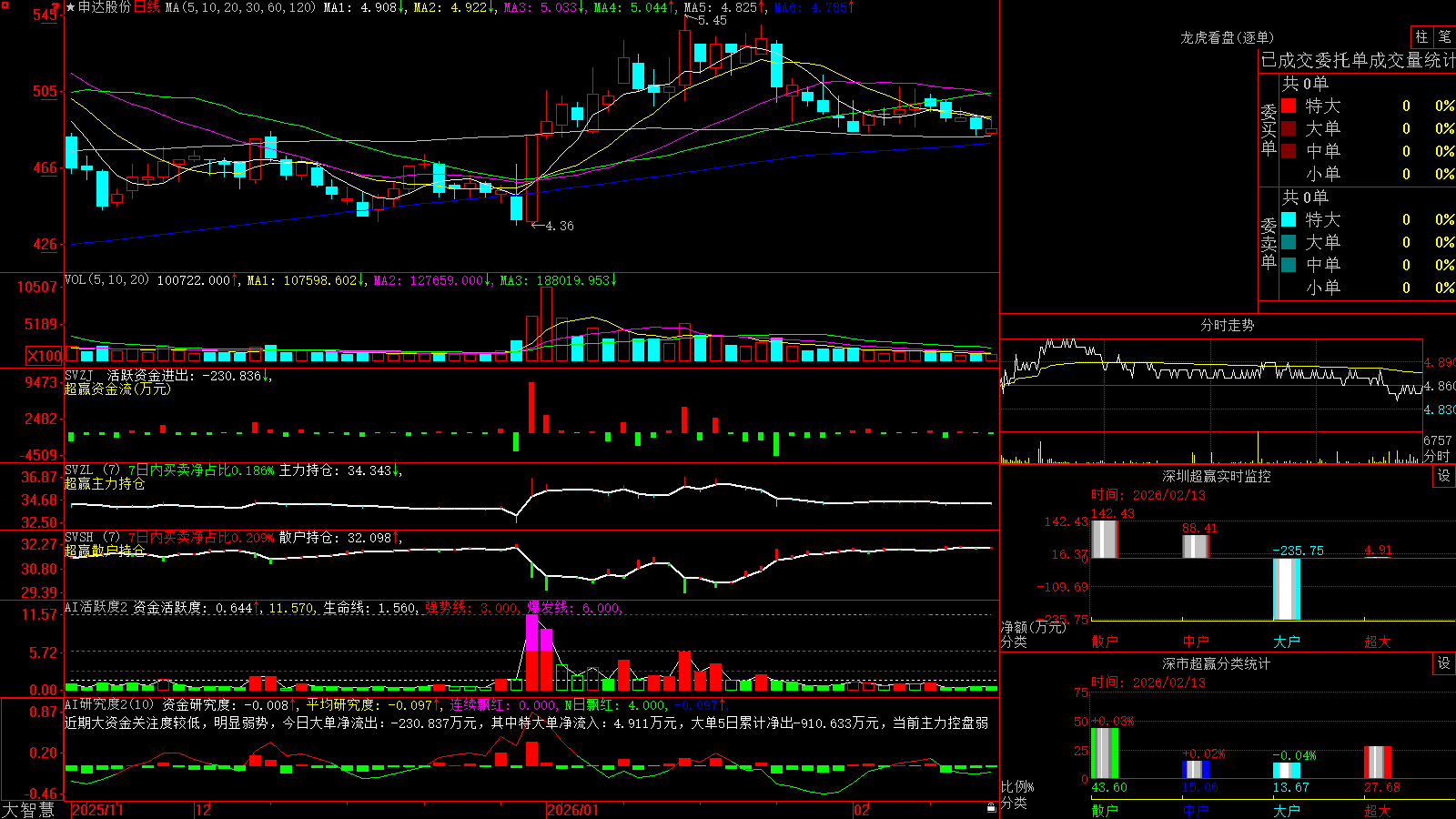Screen dimensions: 1456x819
Task: Click the star icon before 申达股份
Action: coord(70,7)
